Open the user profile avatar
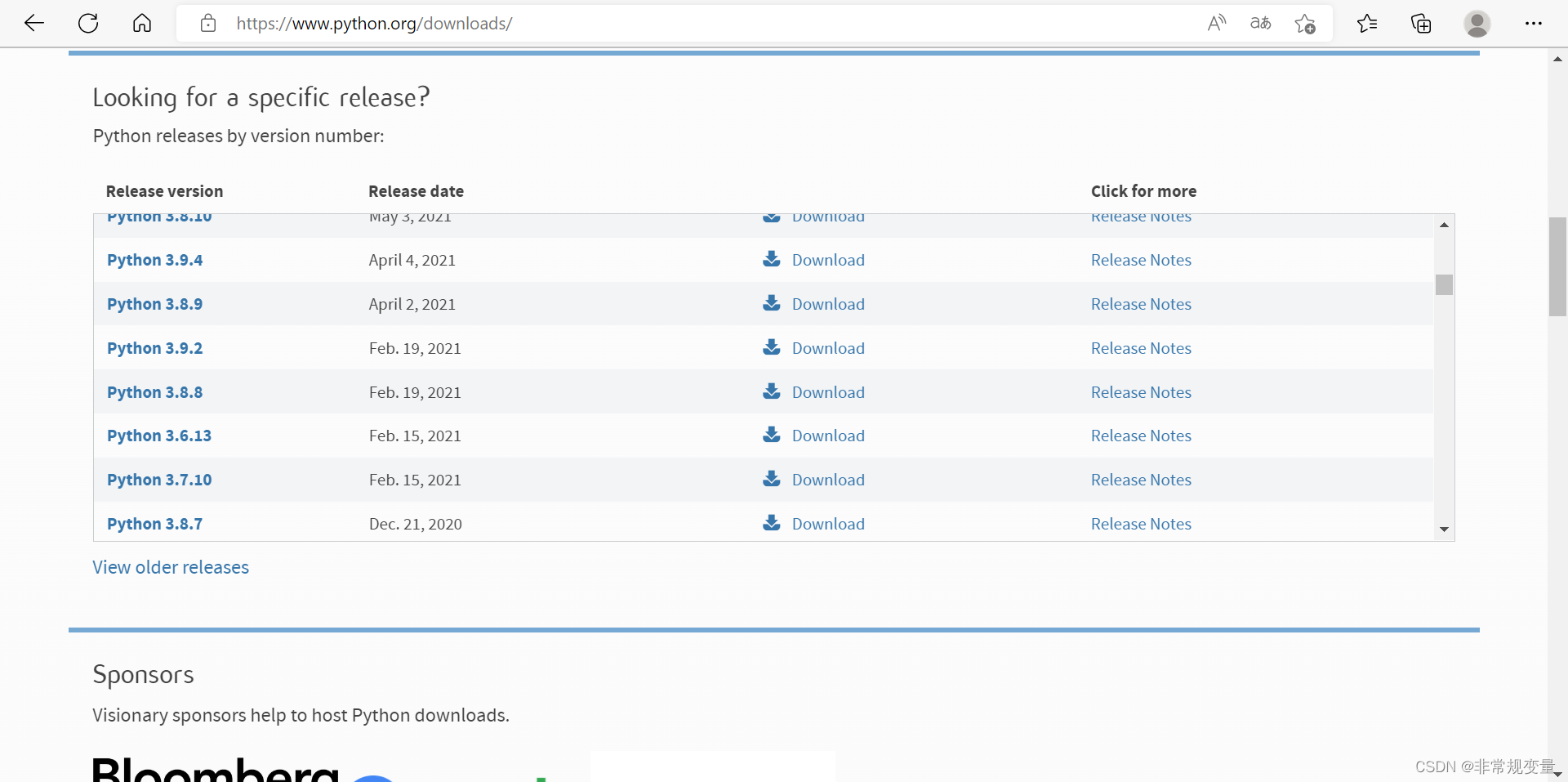1568x782 pixels. click(x=1477, y=24)
